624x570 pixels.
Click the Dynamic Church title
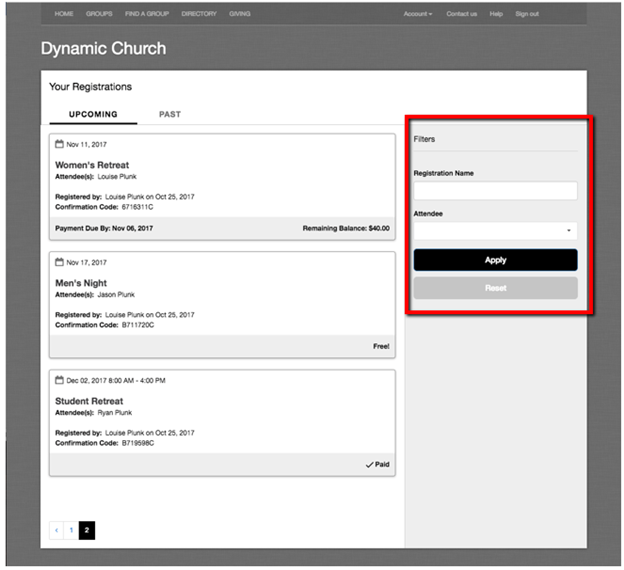click(x=103, y=49)
